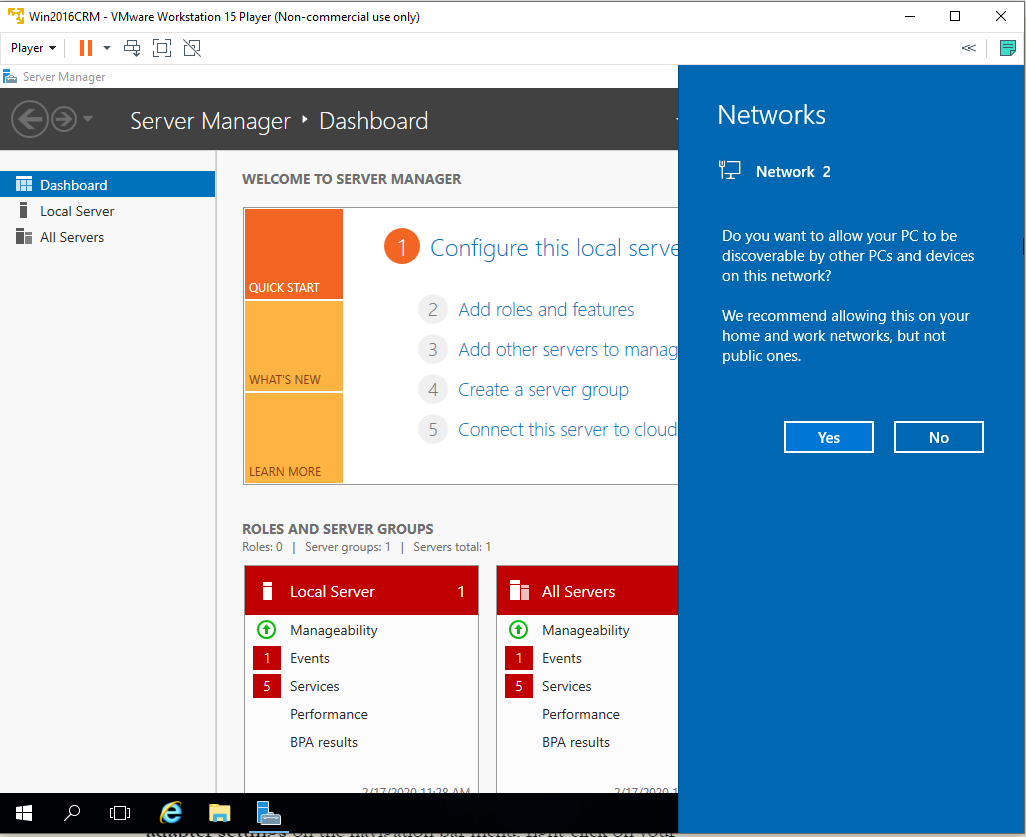
Task: Launch Internet Explorer from the taskbar
Action: pos(170,813)
